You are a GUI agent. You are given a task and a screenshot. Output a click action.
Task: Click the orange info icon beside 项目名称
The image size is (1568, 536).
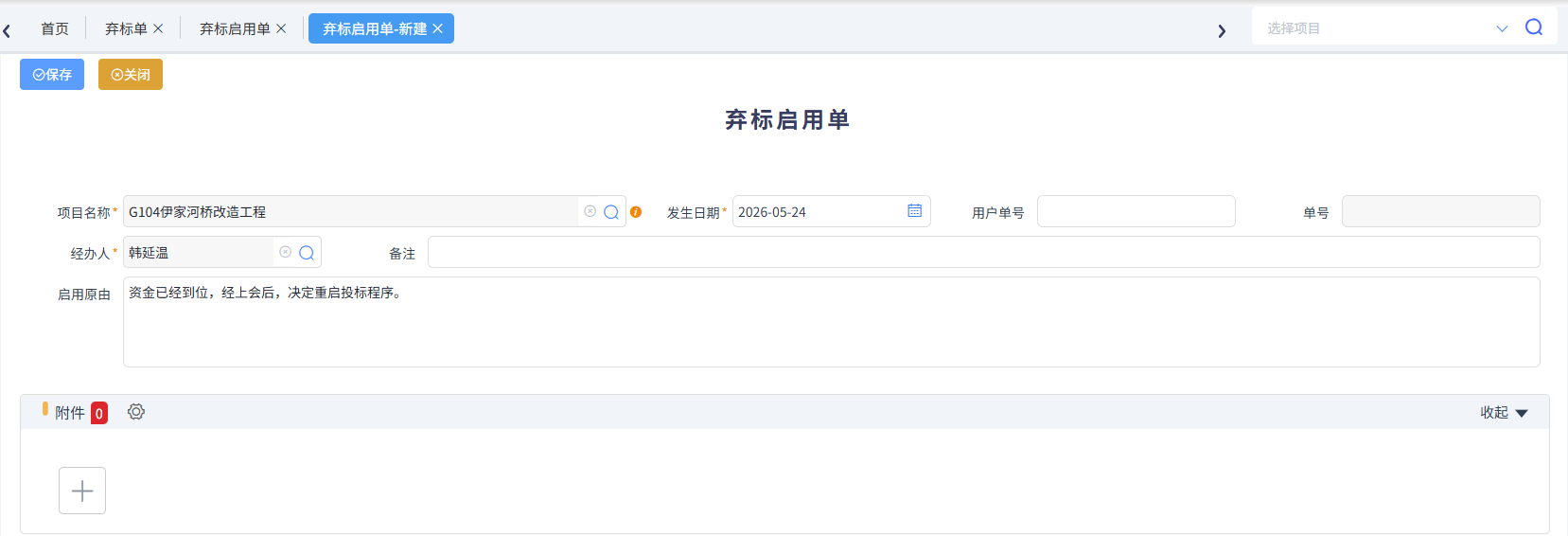[x=636, y=212]
